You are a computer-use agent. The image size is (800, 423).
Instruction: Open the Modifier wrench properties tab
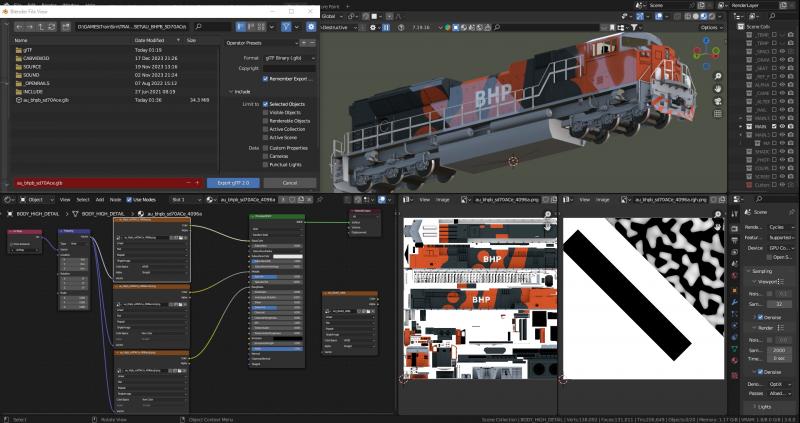tap(735, 302)
